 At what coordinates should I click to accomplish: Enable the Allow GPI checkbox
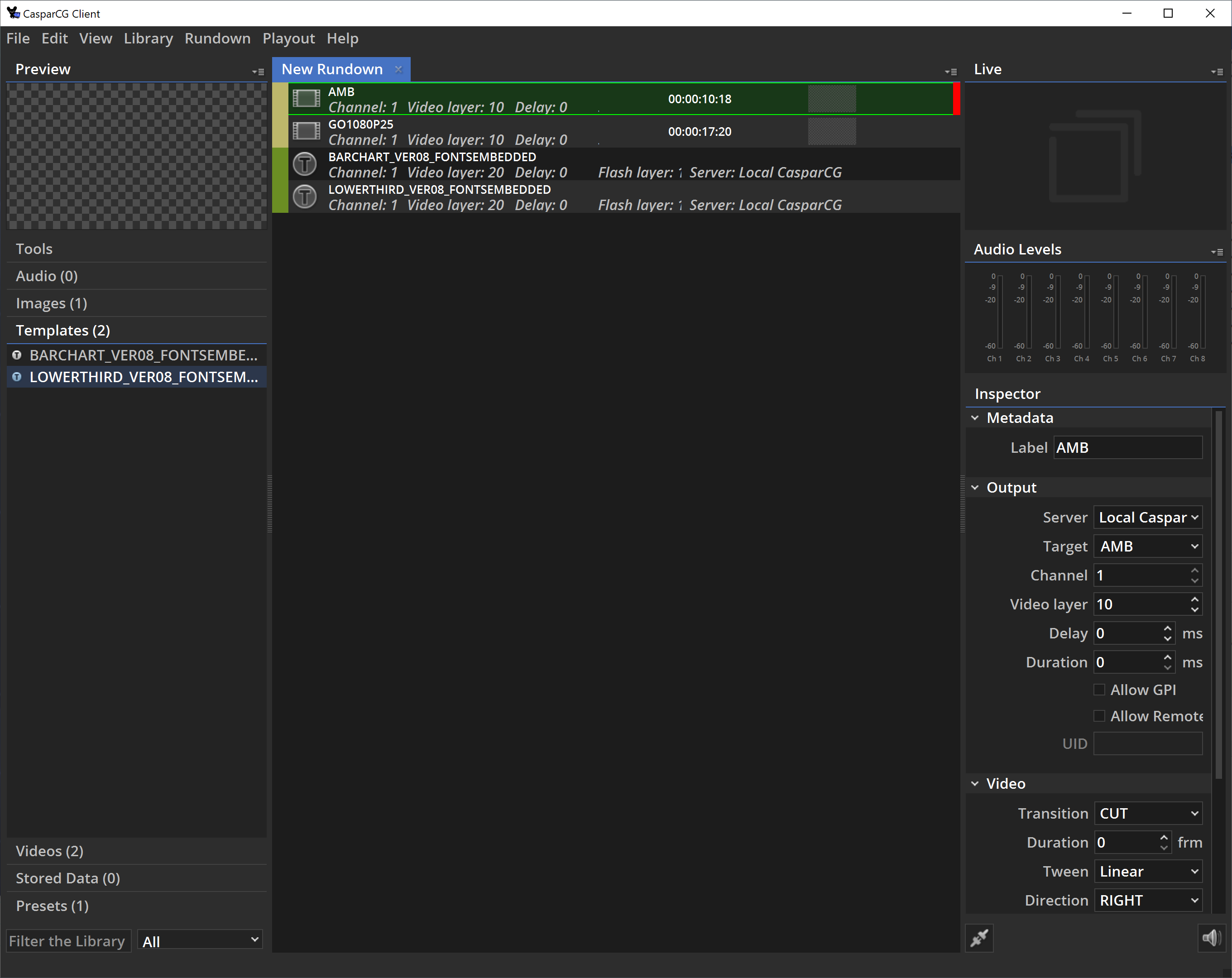click(x=1099, y=689)
